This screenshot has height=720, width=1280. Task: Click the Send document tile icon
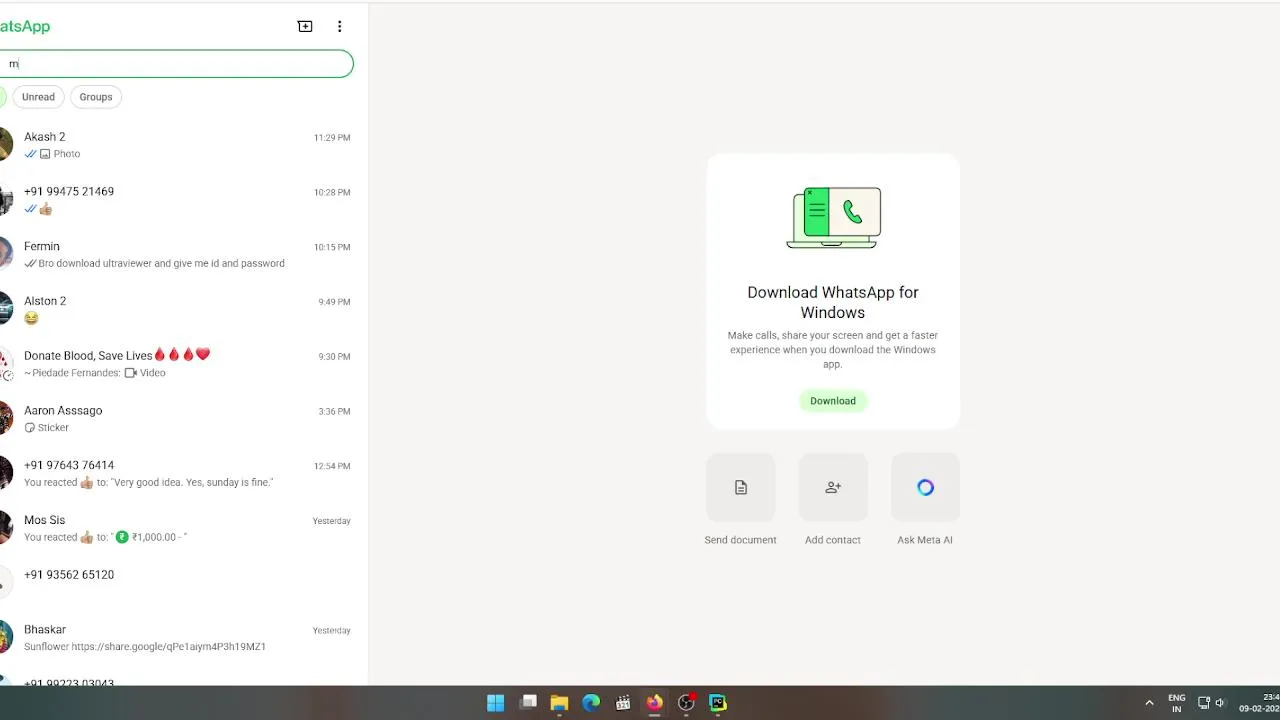[741, 487]
